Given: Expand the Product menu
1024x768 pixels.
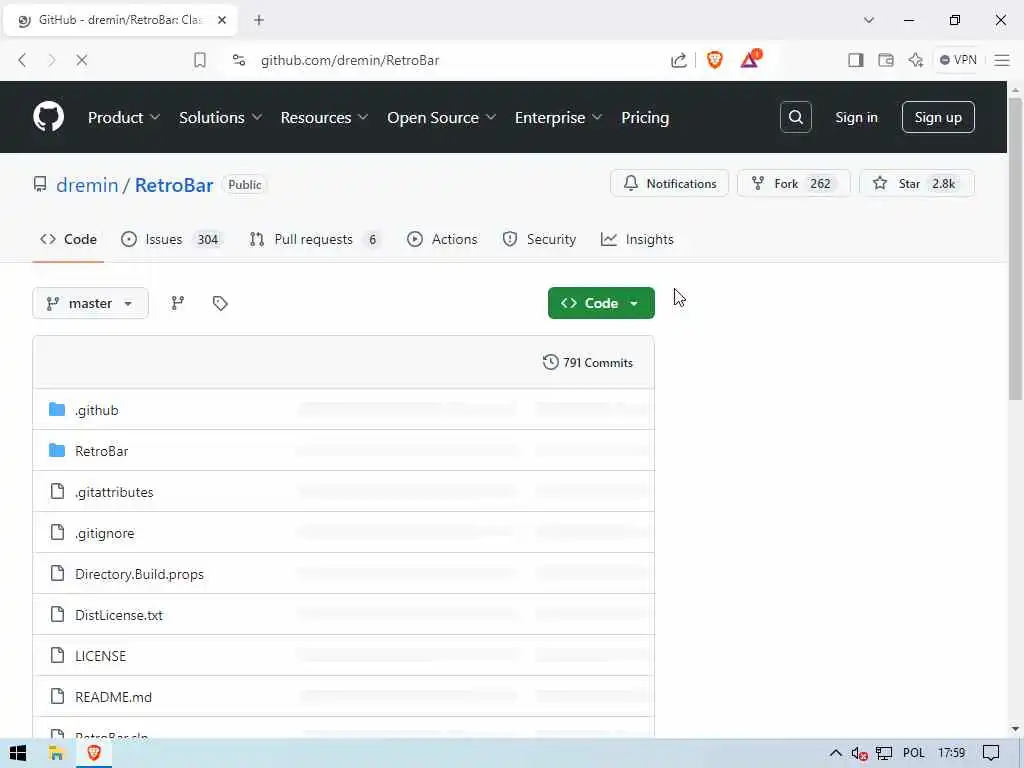Looking at the screenshot, I should [123, 118].
